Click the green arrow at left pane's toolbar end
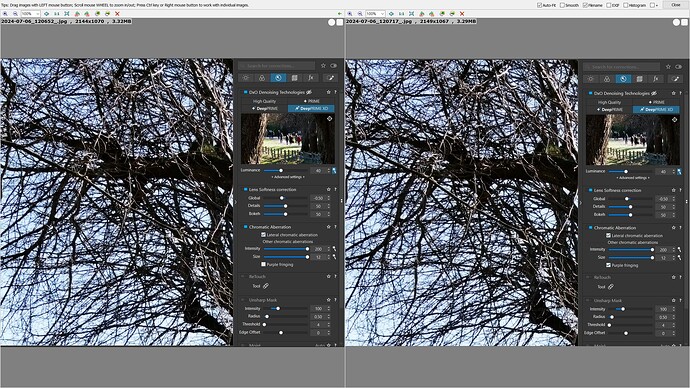 click(x=339, y=14)
